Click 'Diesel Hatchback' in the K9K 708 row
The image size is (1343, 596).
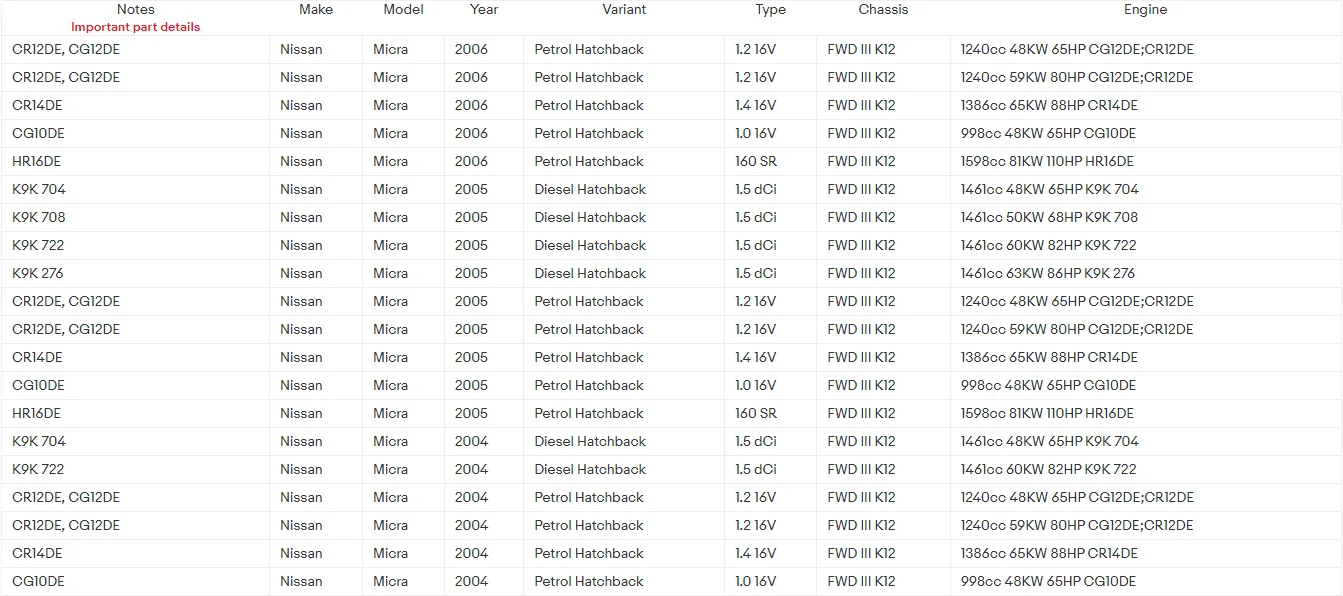click(590, 217)
